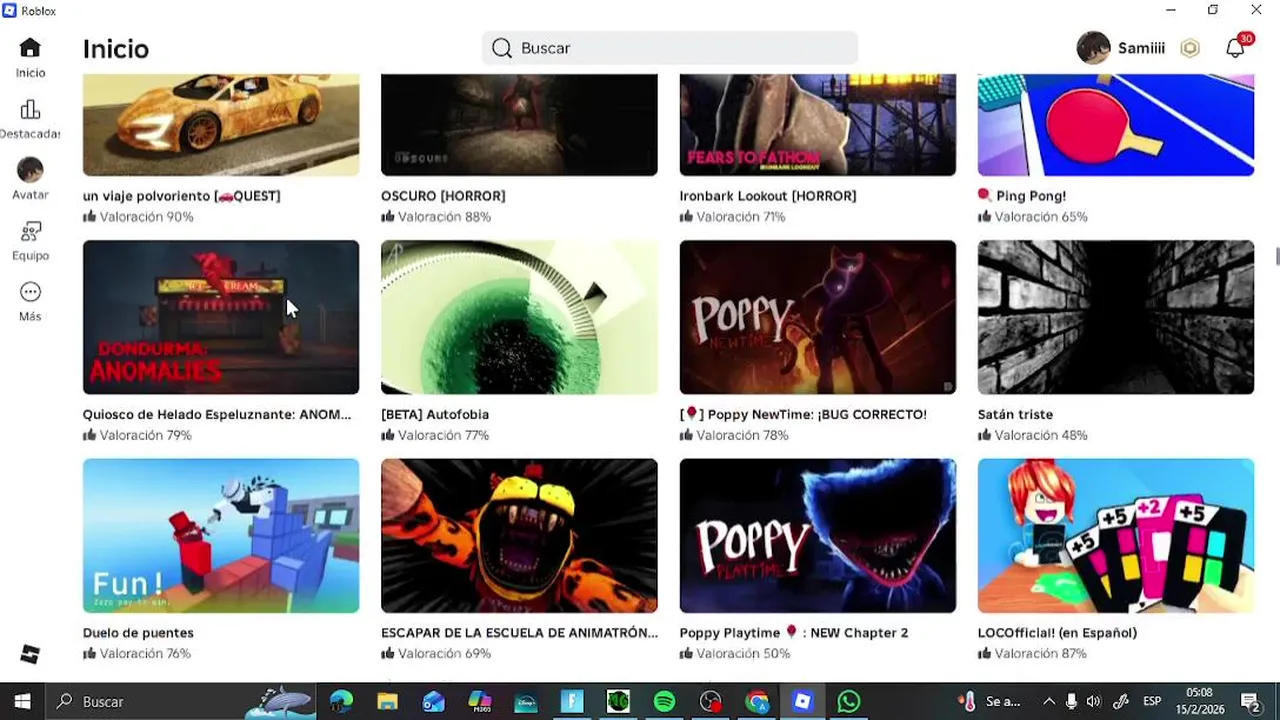
Task: Click title 'un viaje polvoriento [QUEST]'
Action: pos(182,196)
